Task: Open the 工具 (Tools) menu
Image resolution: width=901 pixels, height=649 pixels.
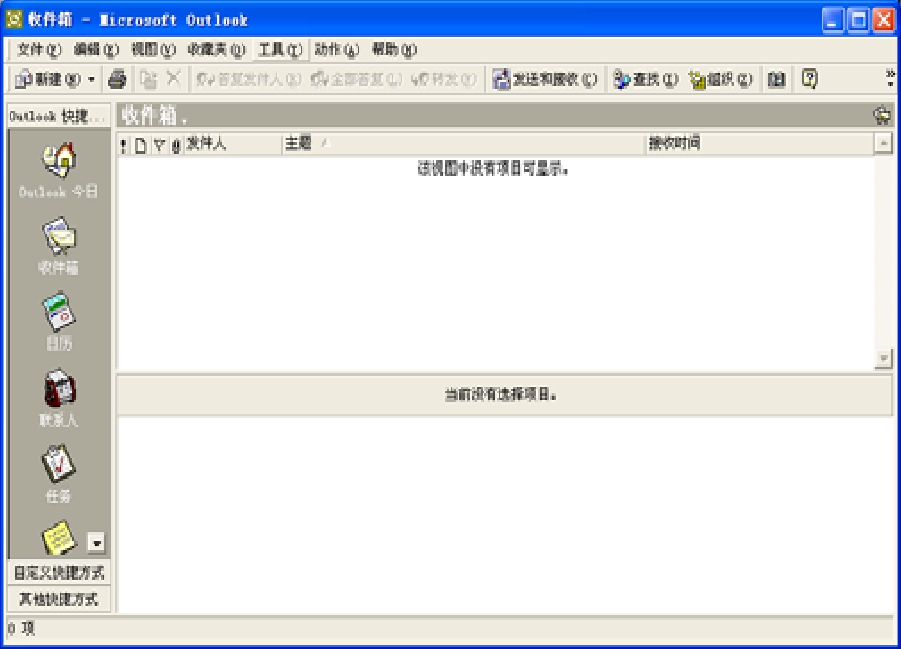Action: (280, 49)
